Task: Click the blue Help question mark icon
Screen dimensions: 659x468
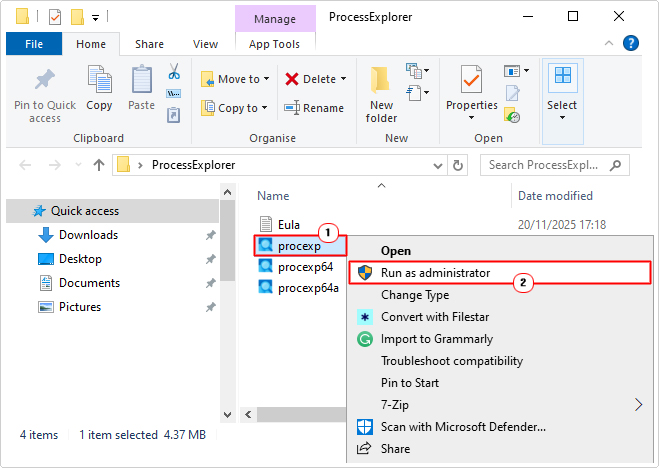Action: 630,43
